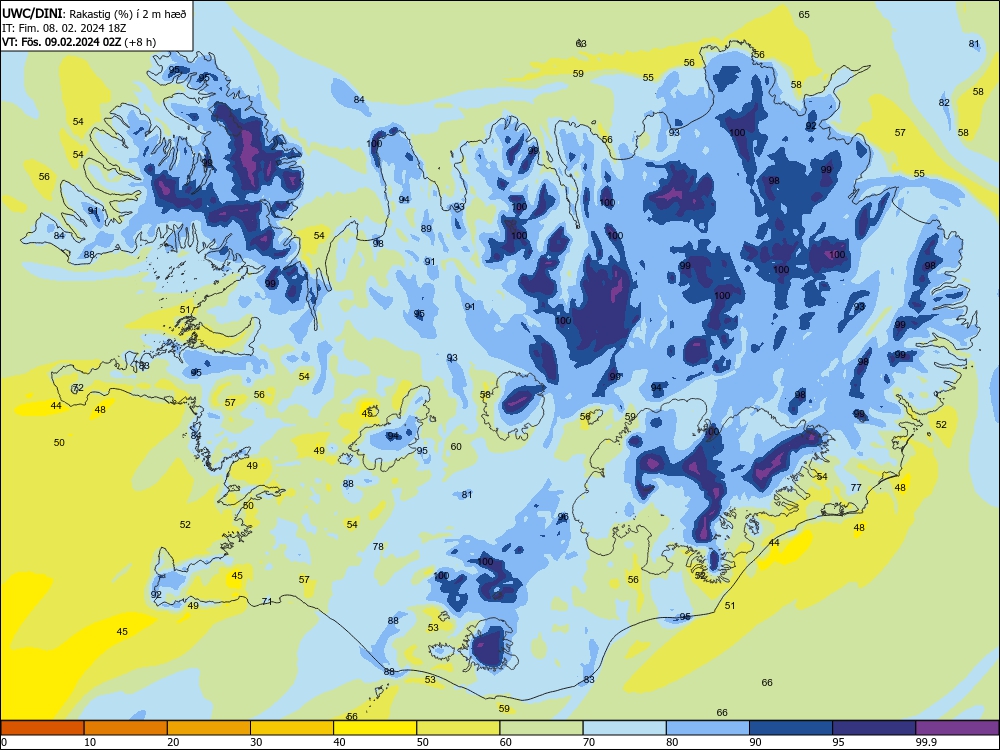Click the 70–80 light blue legend swatch

pos(624,728)
